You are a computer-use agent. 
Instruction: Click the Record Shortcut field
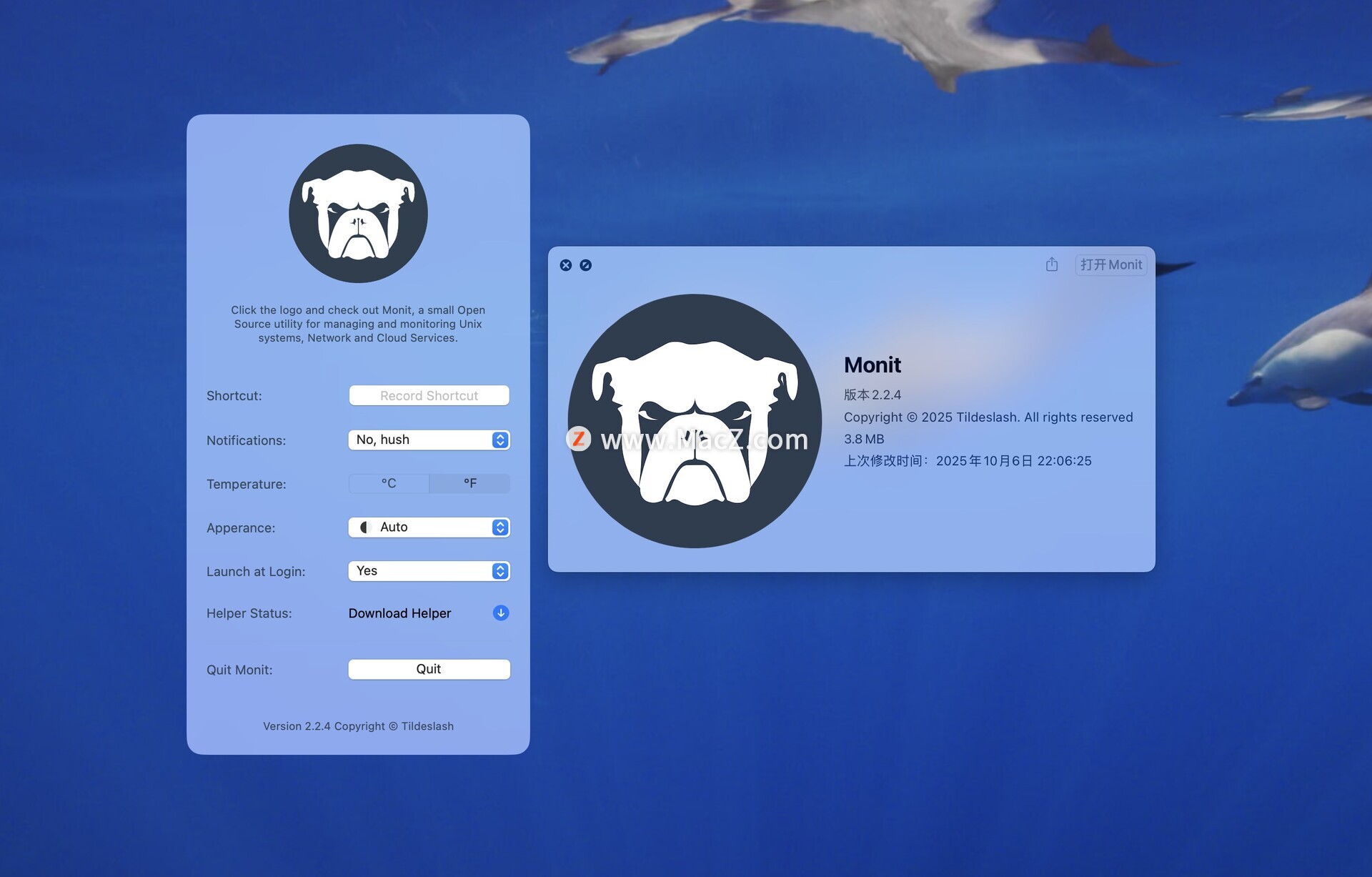(429, 395)
